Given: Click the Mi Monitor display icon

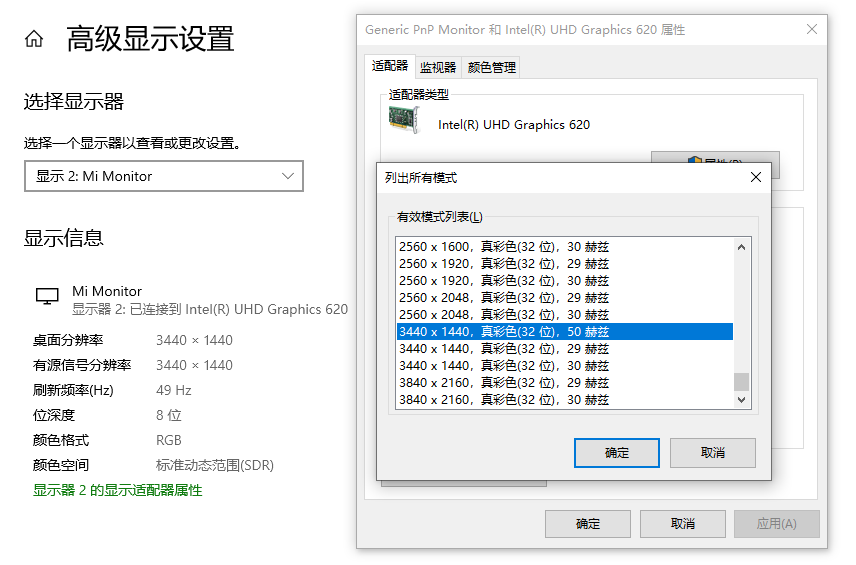Looking at the screenshot, I should coord(47,297).
